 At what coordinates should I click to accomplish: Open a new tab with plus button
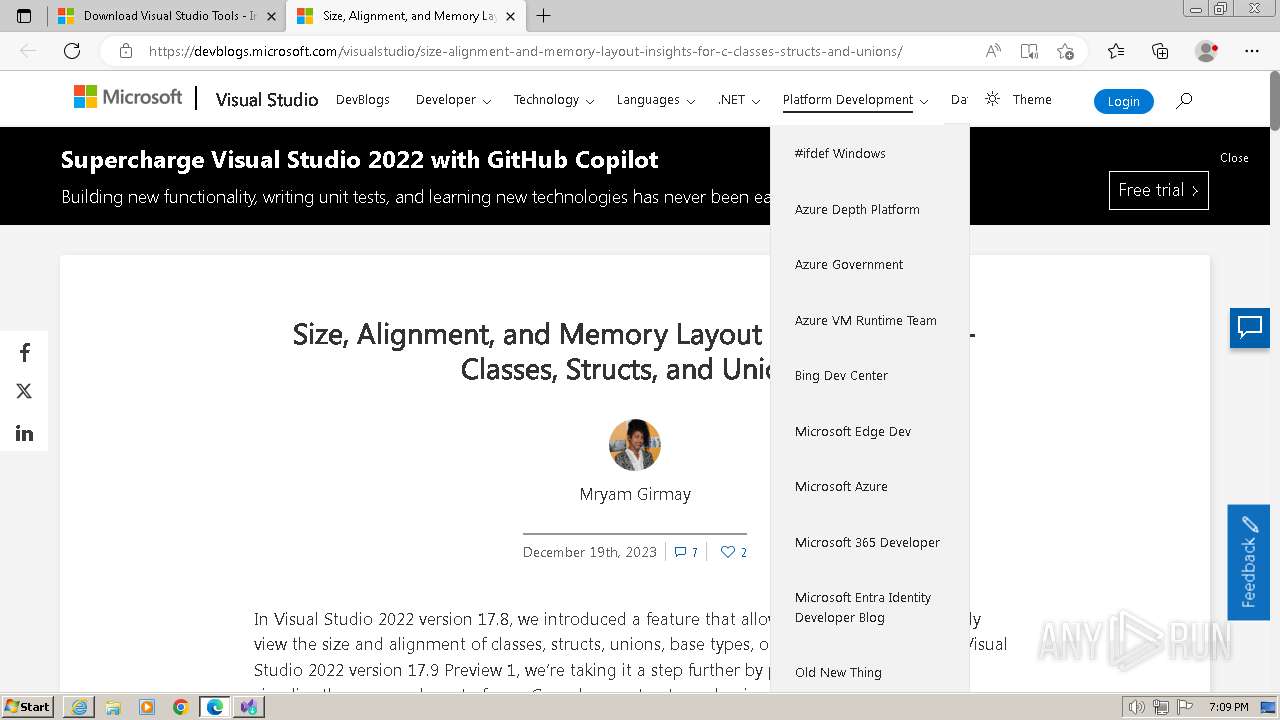click(544, 16)
